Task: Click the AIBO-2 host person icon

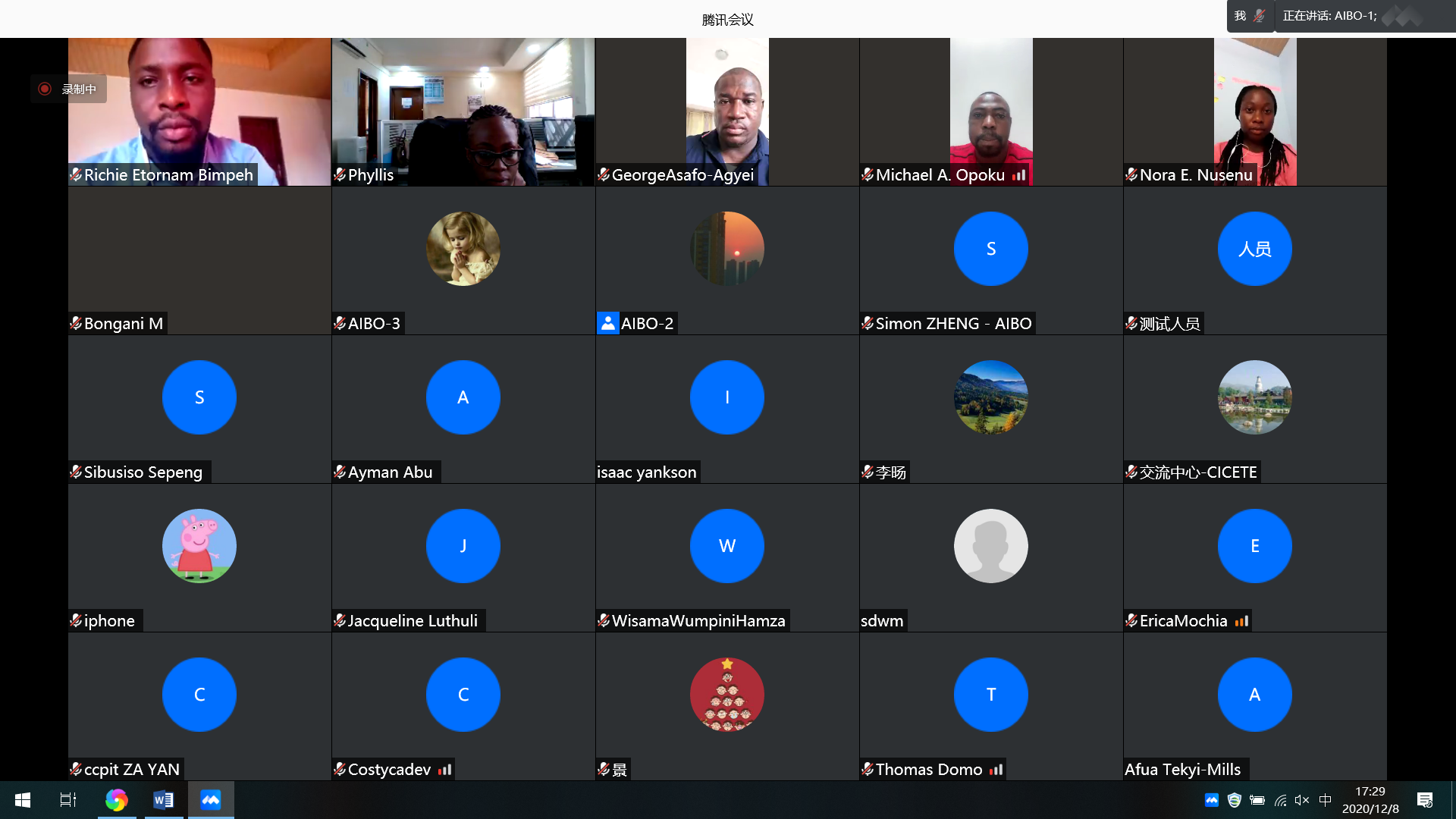Action: click(607, 323)
